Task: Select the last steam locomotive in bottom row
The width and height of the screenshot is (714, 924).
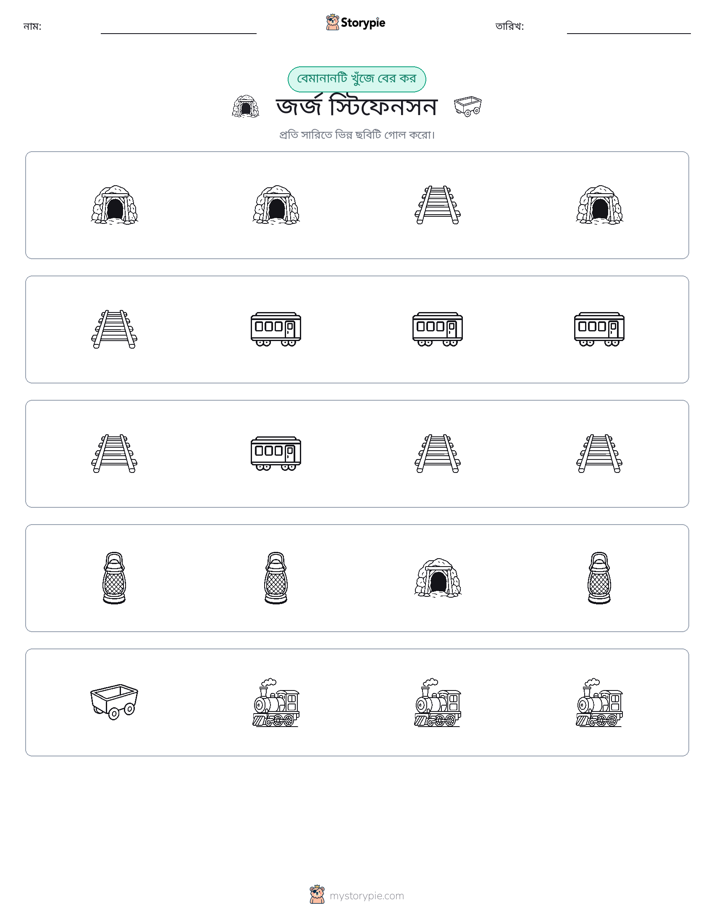Action: pos(599,702)
